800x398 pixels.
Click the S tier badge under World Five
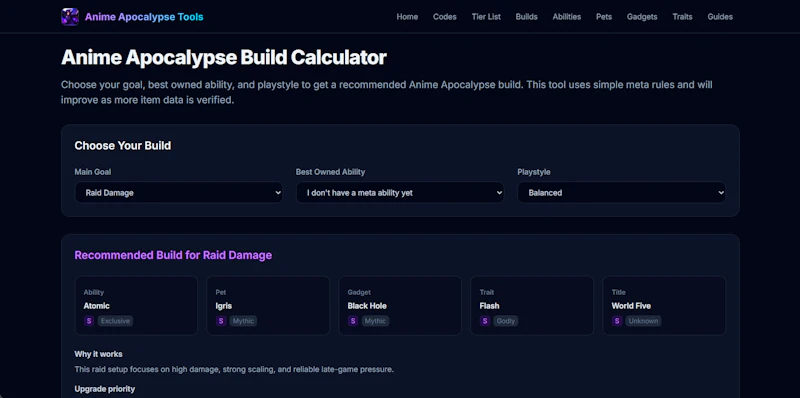617,321
